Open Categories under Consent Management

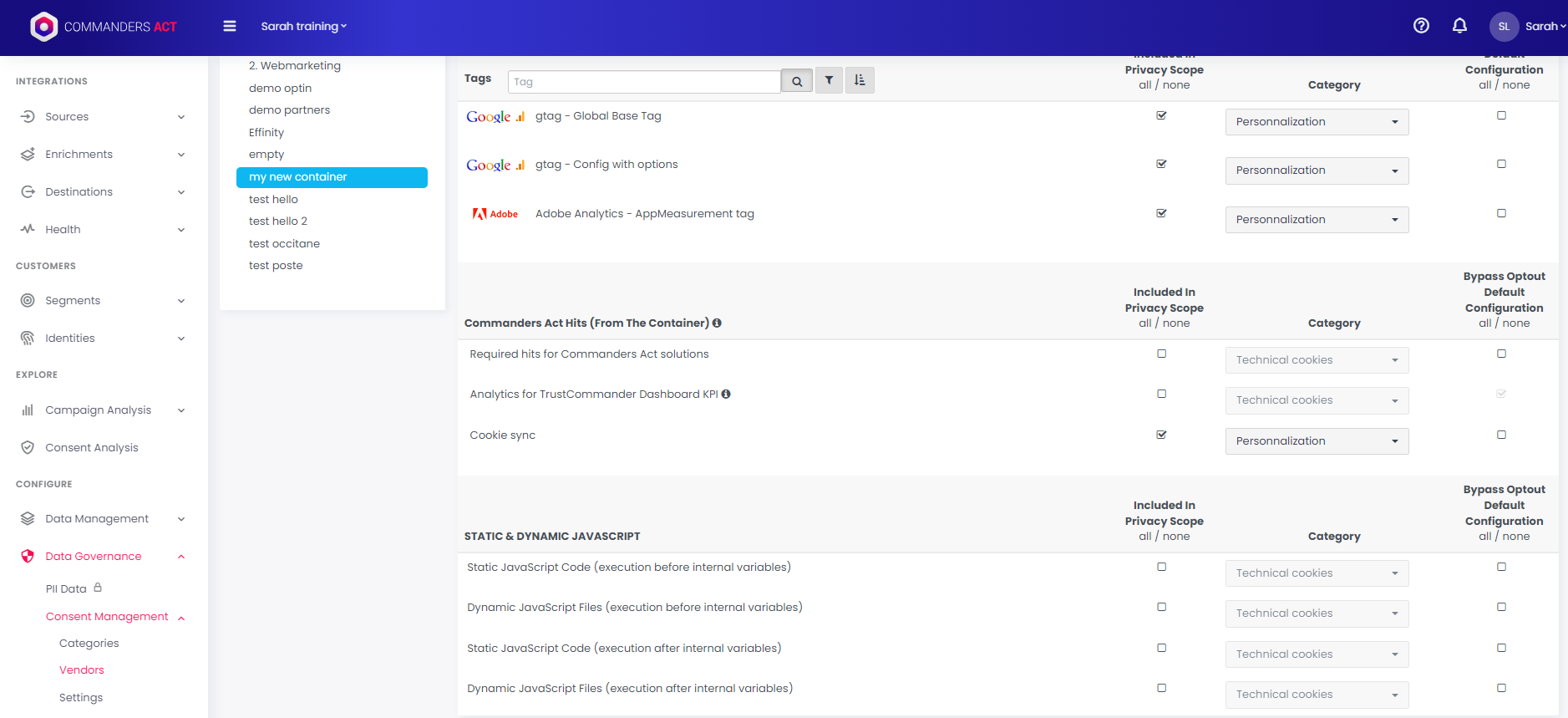click(x=89, y=644)
